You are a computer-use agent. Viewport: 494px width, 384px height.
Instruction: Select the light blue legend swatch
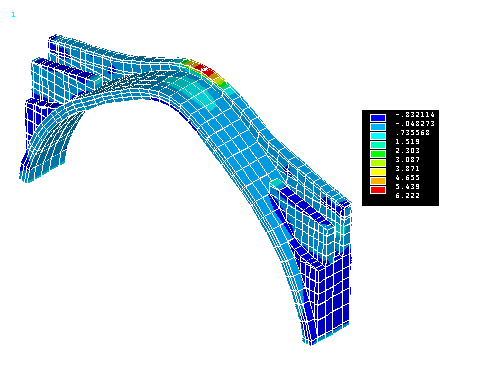click(x=378, y=127)
